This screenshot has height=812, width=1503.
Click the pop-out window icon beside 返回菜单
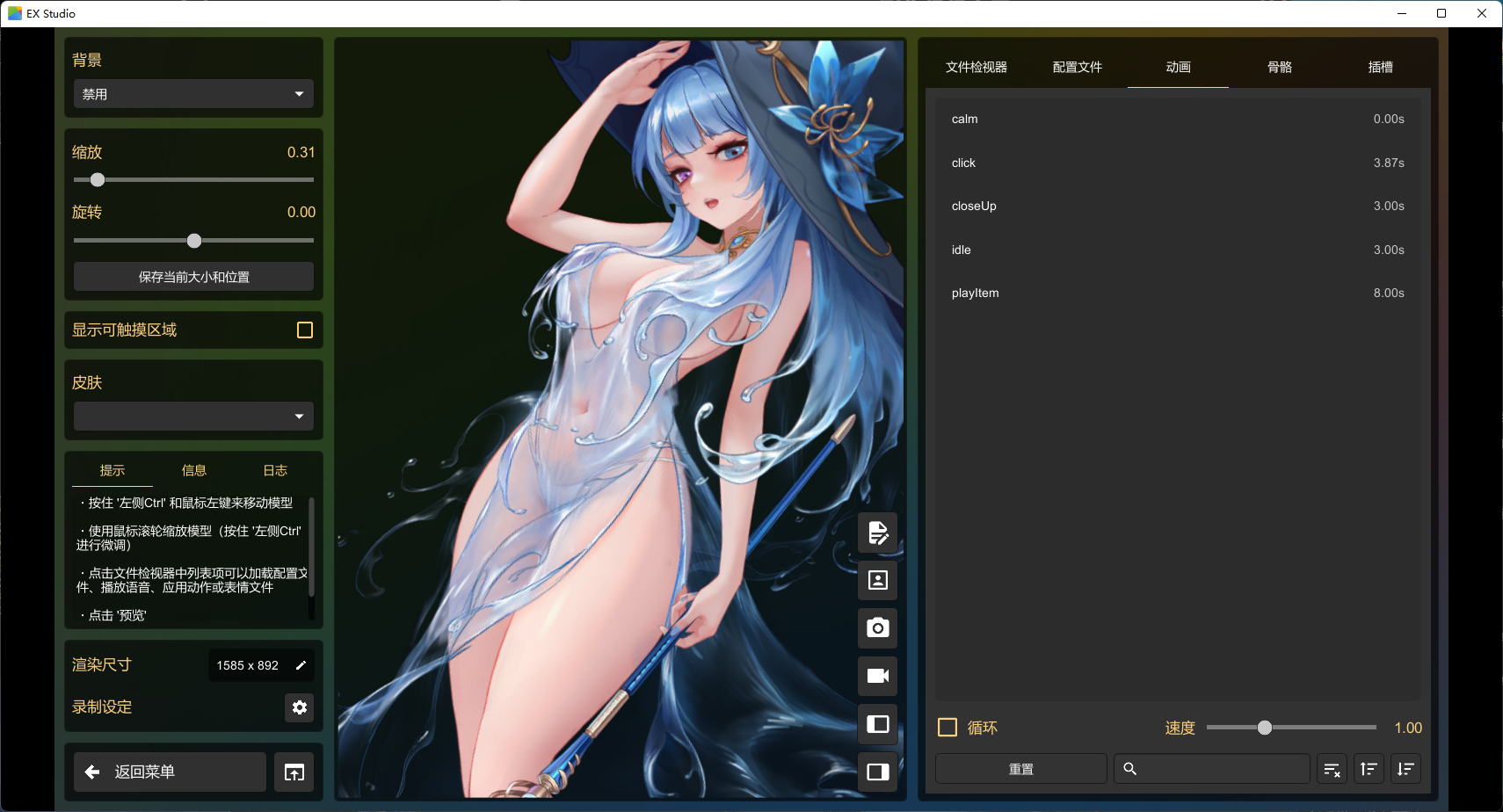point(294,772)
